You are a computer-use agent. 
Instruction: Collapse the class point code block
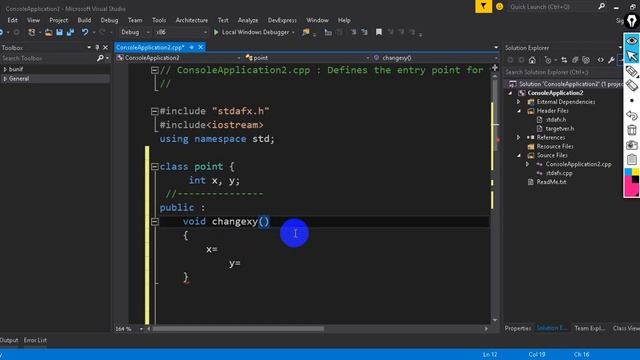click(155, 167)
